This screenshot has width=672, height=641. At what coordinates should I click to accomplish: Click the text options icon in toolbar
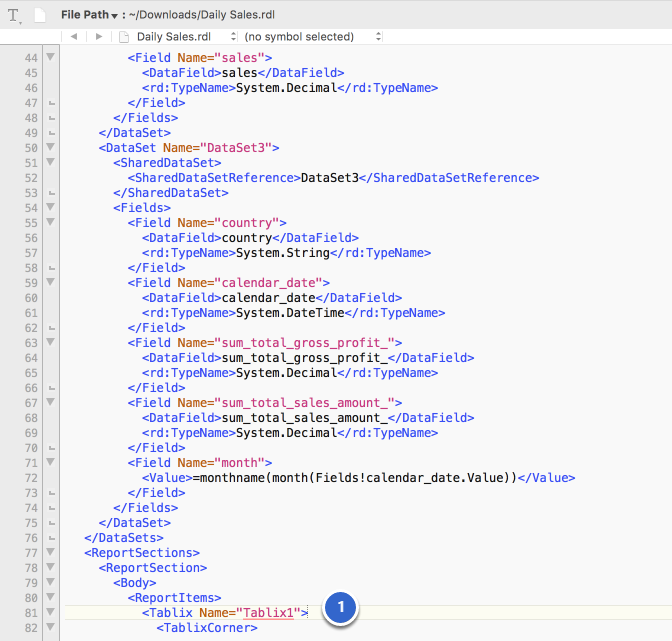(x=14, y=16)
